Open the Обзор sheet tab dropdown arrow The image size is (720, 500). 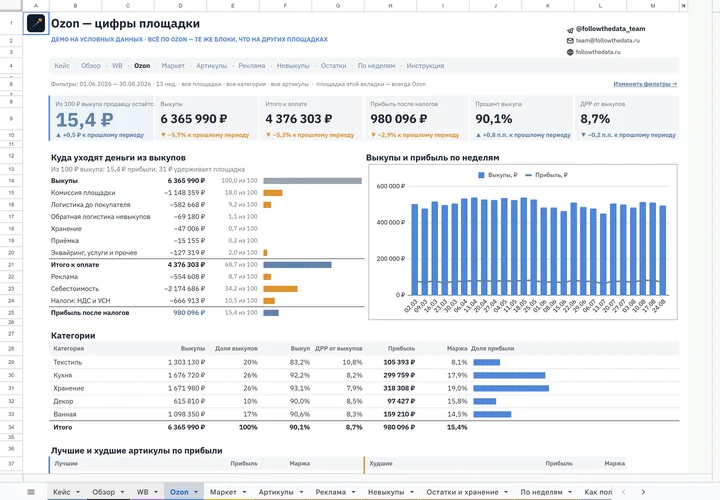click(x=122, y=492)
